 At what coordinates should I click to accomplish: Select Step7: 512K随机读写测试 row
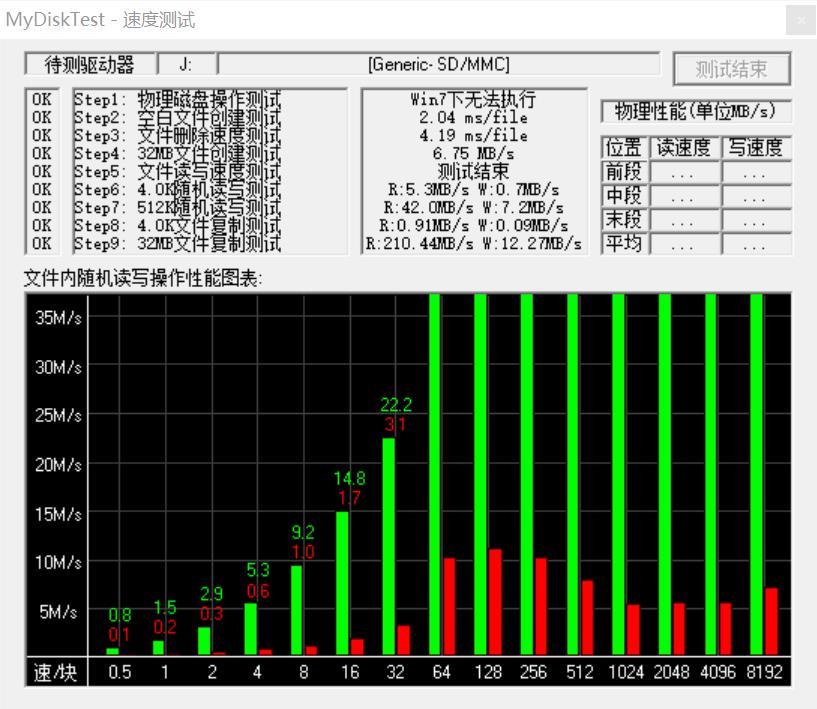pos(177,207)
